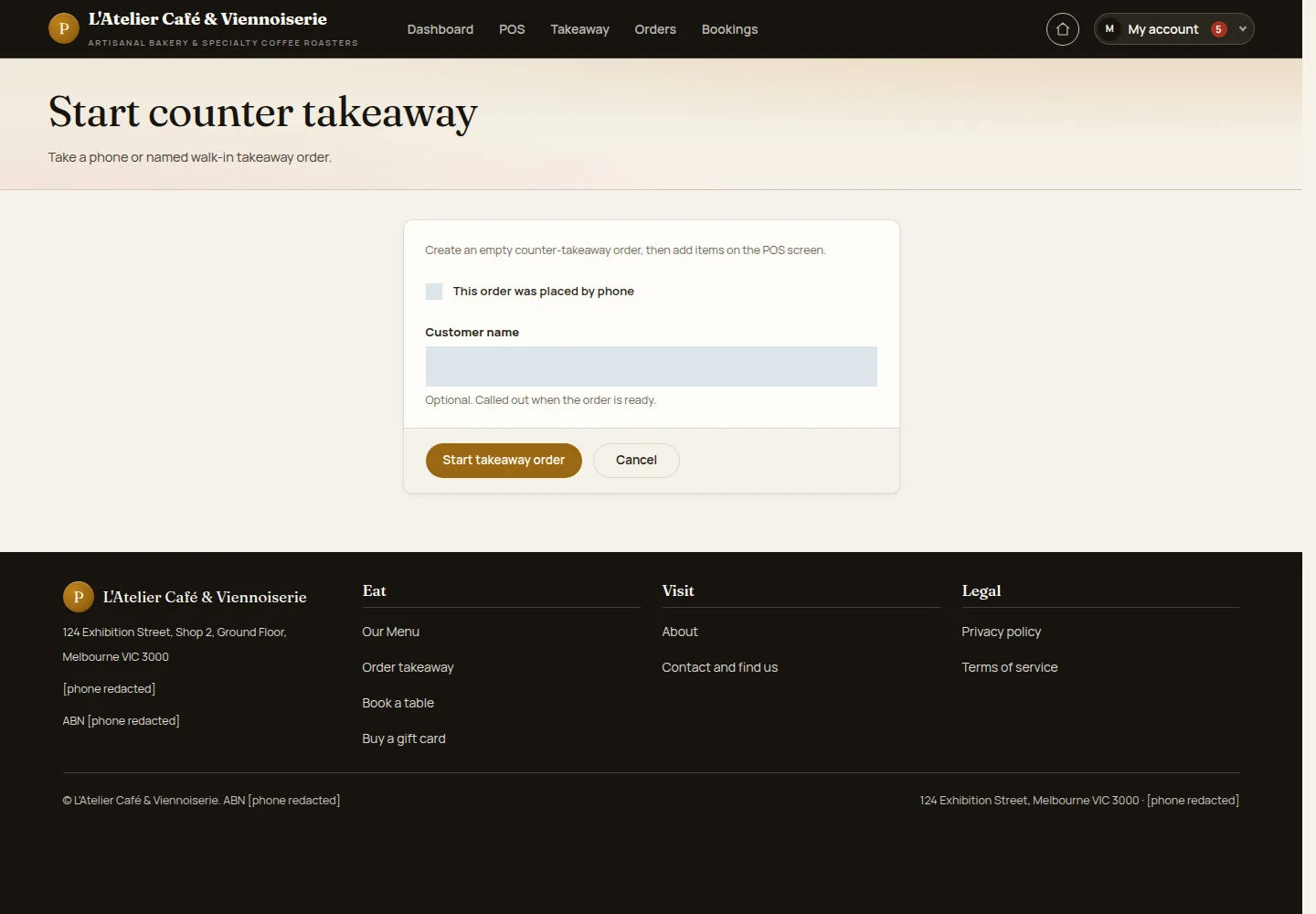This screenshot has width=1316, height=914.
Task: Open the Terms of service link
Action: point(1009,667)
